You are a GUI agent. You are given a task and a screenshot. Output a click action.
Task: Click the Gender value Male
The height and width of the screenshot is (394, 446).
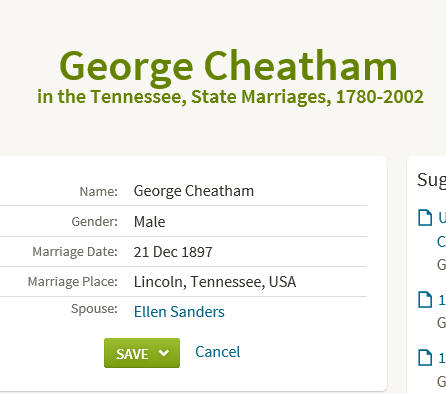149,222
